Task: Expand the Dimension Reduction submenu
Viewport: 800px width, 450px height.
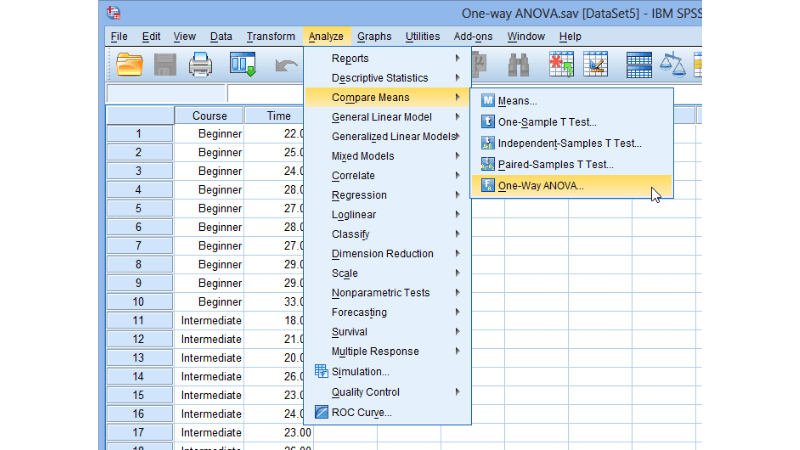Action: [x=387, y=254]
